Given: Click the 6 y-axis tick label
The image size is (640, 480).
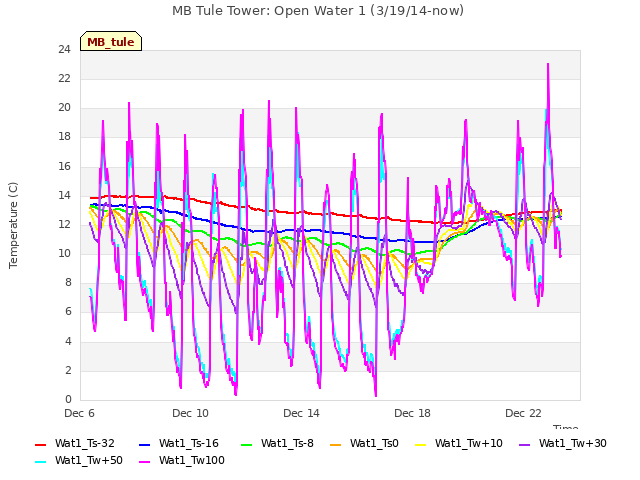Looking at the screenshot, I should [x=68, y=312].
